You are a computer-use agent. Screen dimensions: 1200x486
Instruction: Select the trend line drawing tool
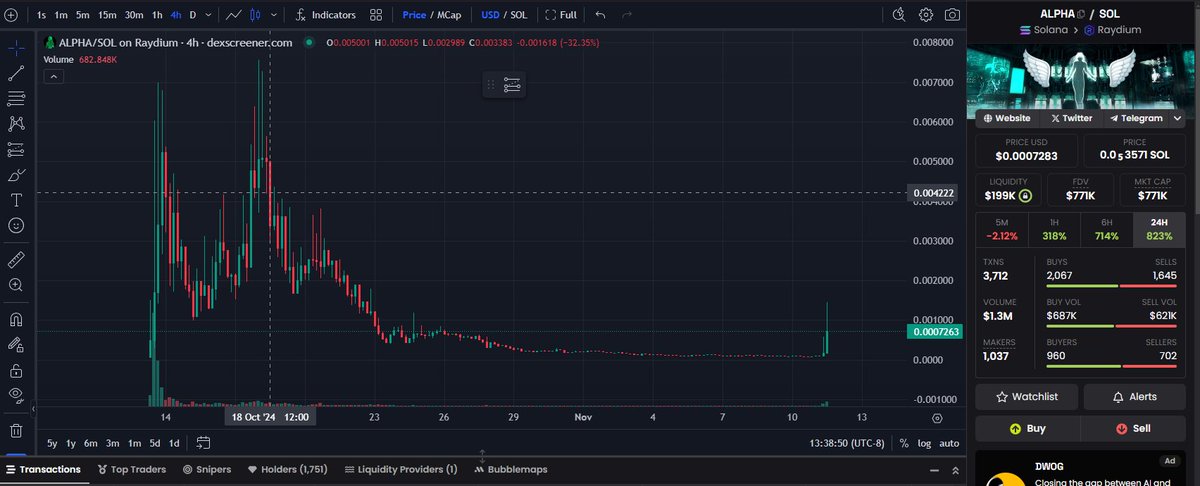16,73
